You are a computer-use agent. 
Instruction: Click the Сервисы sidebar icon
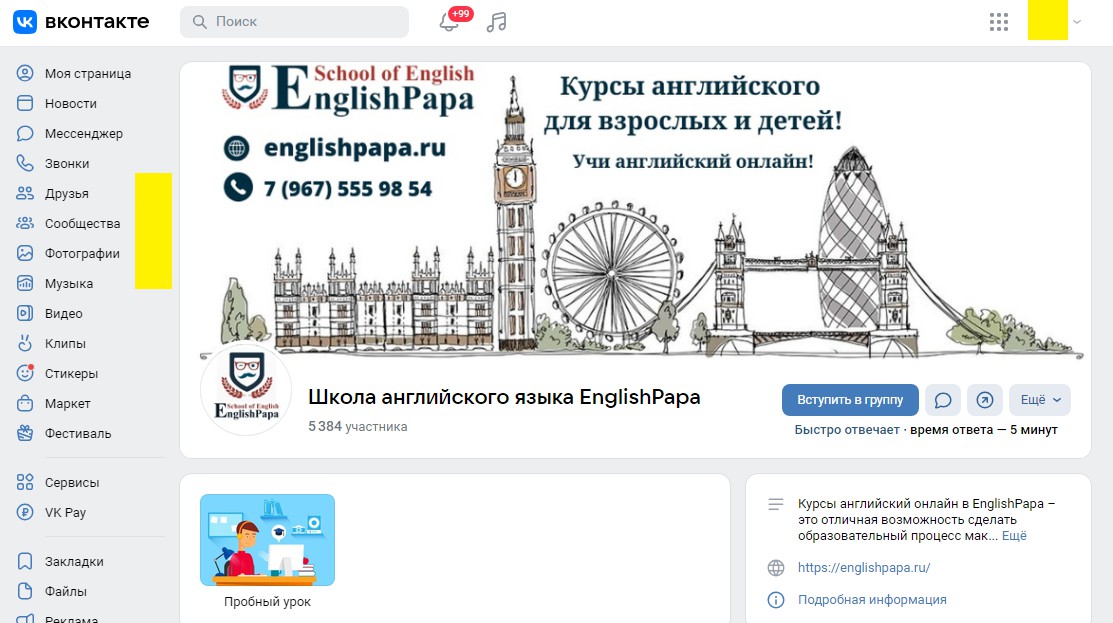tap(25, 483)
